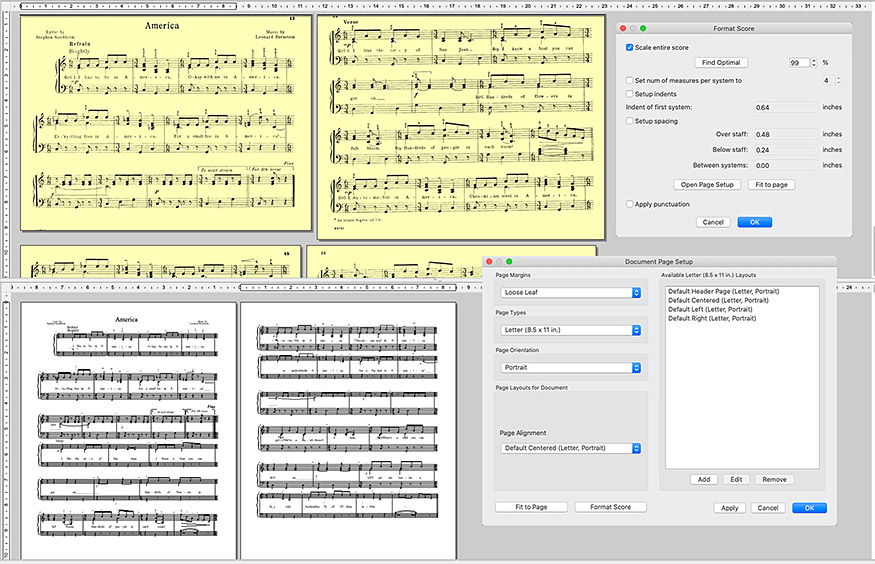
Task: Select the first white score page thumbnail
Action: 128,430
